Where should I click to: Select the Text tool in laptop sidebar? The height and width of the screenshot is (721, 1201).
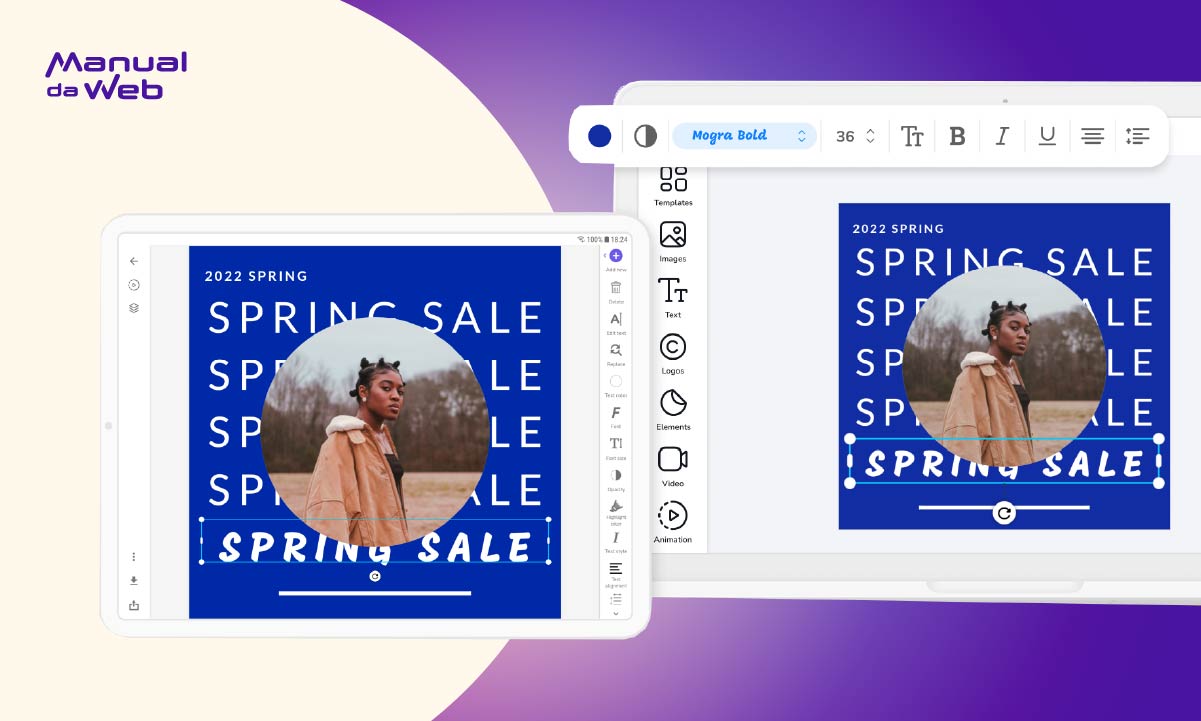click(673, 297)
